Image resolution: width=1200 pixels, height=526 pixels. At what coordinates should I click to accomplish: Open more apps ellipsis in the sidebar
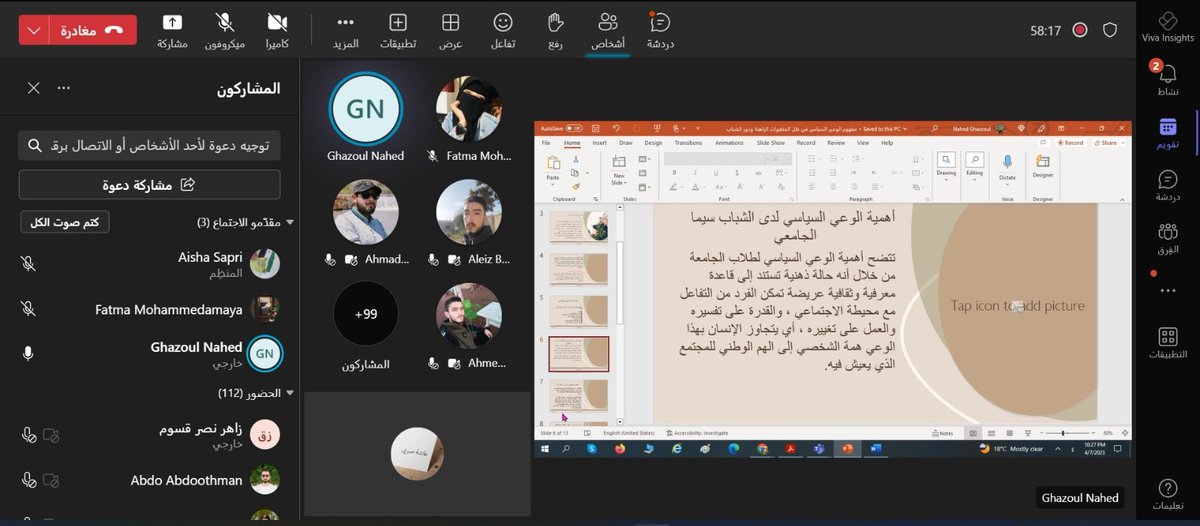coord(1168,290)
